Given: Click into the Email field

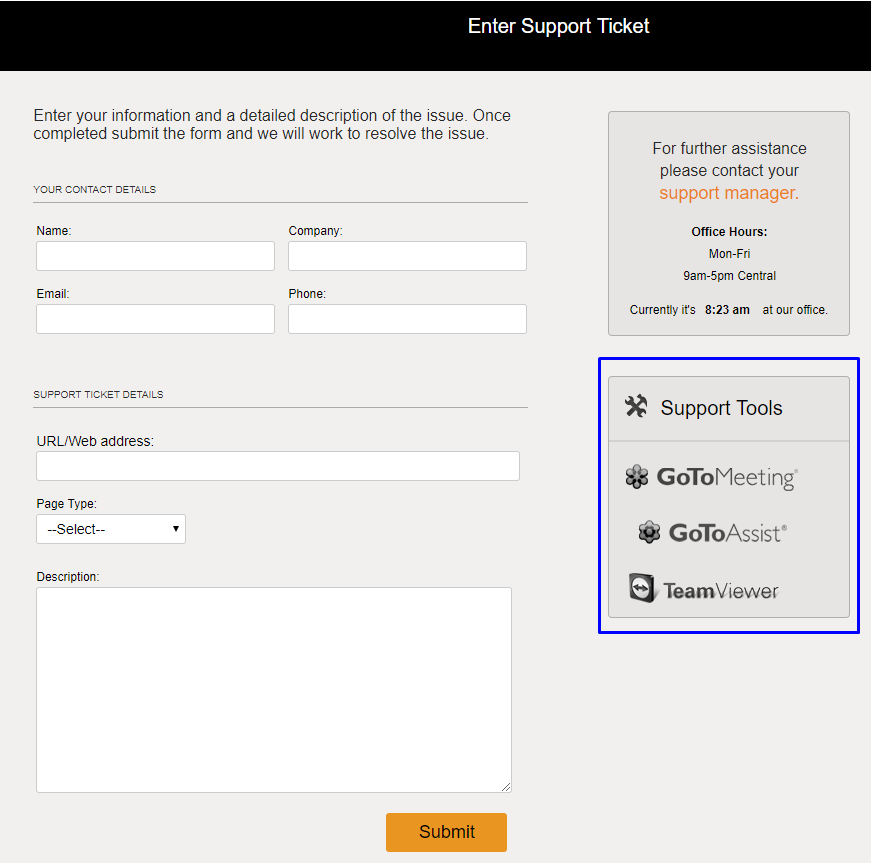Looking at the screenshot, I should pyautogui.click(x=156, y=319).
